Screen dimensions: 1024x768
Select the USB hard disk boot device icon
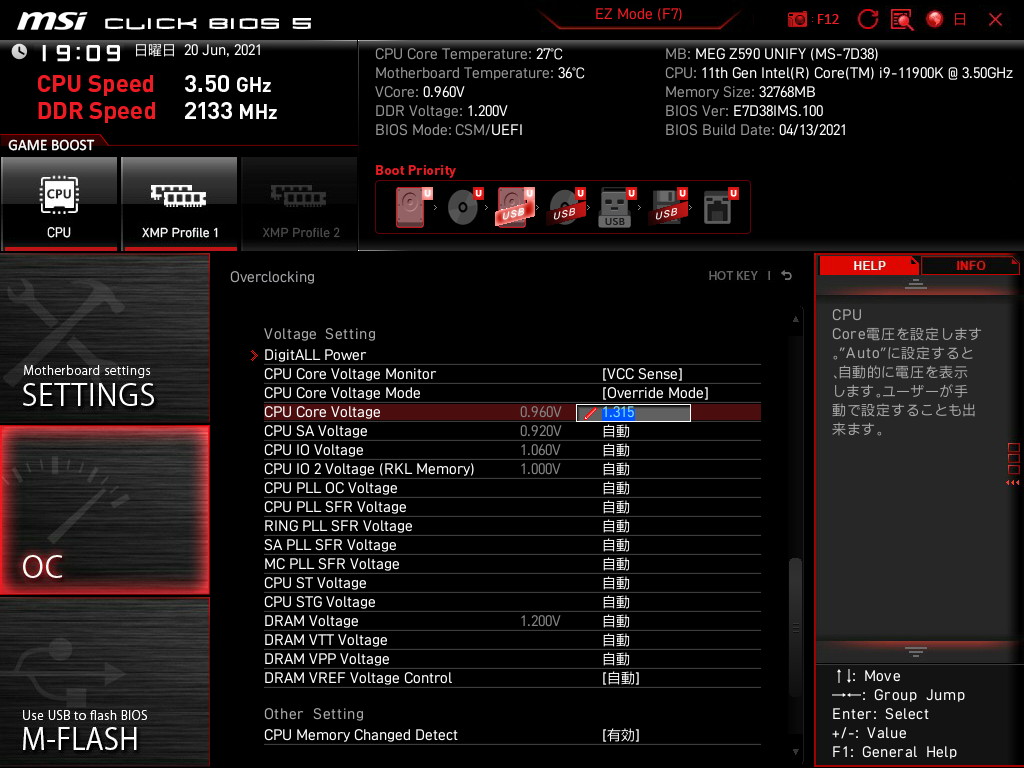pyautogui.click(x=515, y=207)
